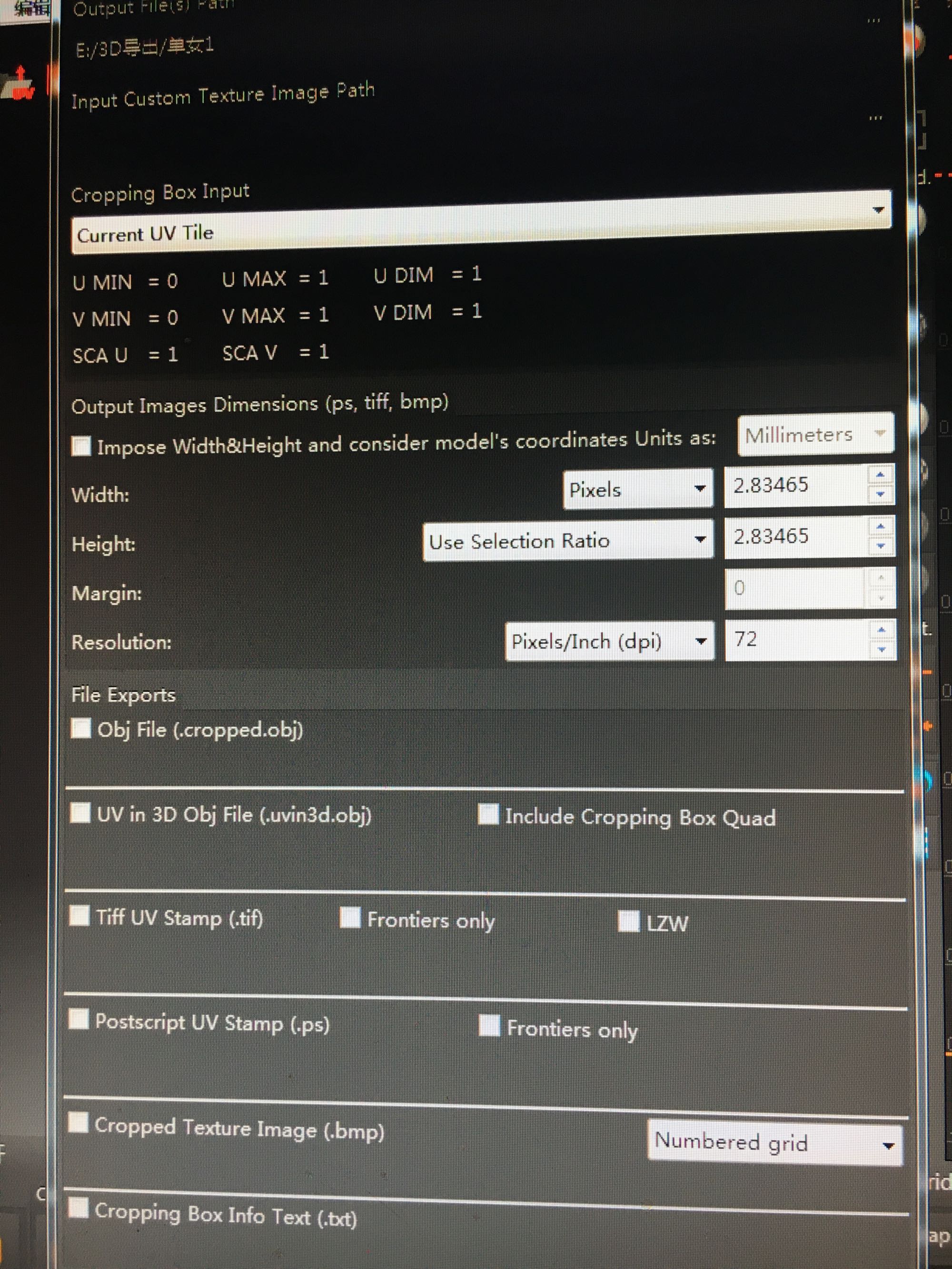Open Width units Pixels dropdown
Image resolution: width=952 pixels, height=1269 pixels.
637,489
